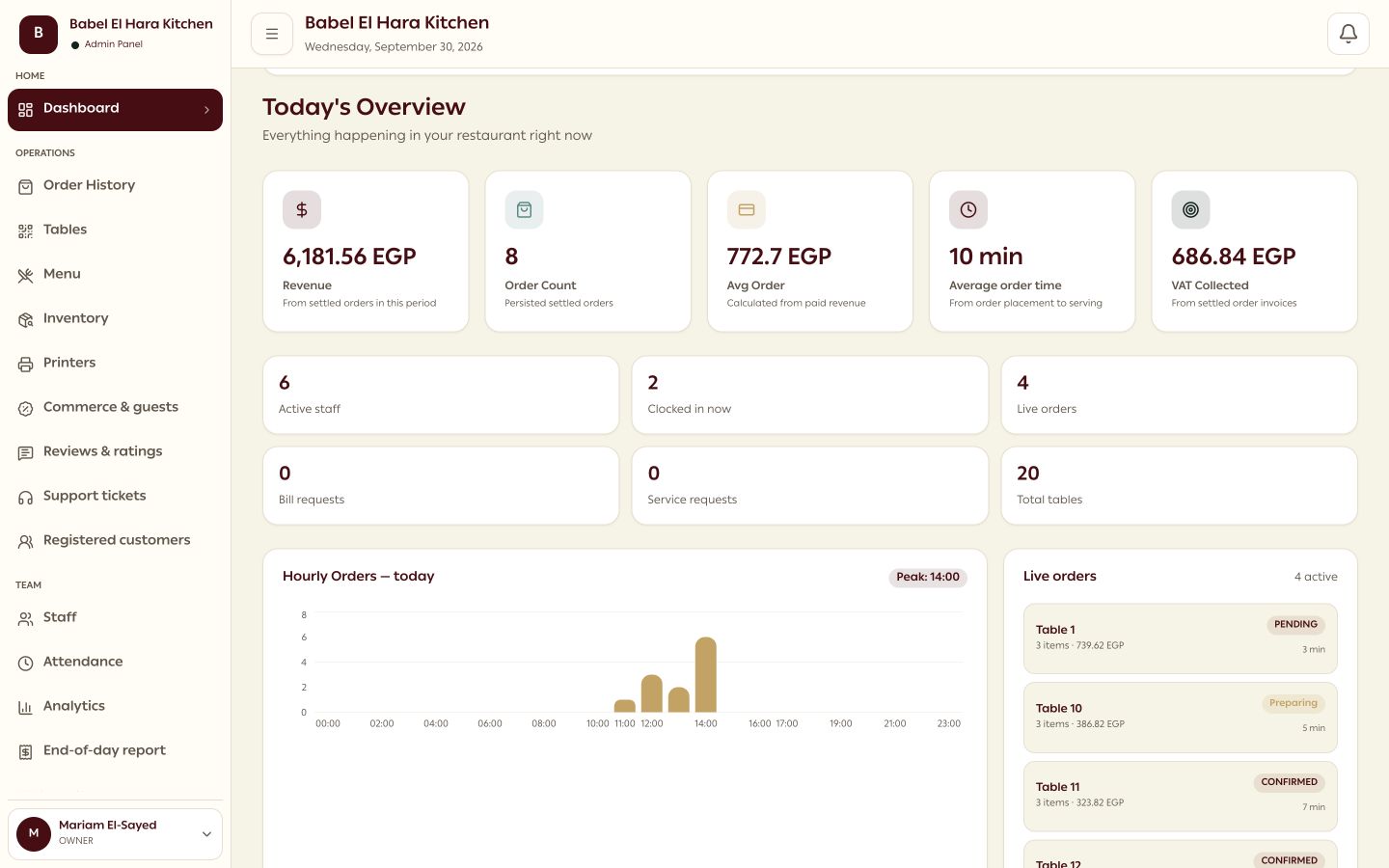The image size is (1389, 868).
Task: Click the 686.84 EGP VAT value
Action: pos(1234,257)
